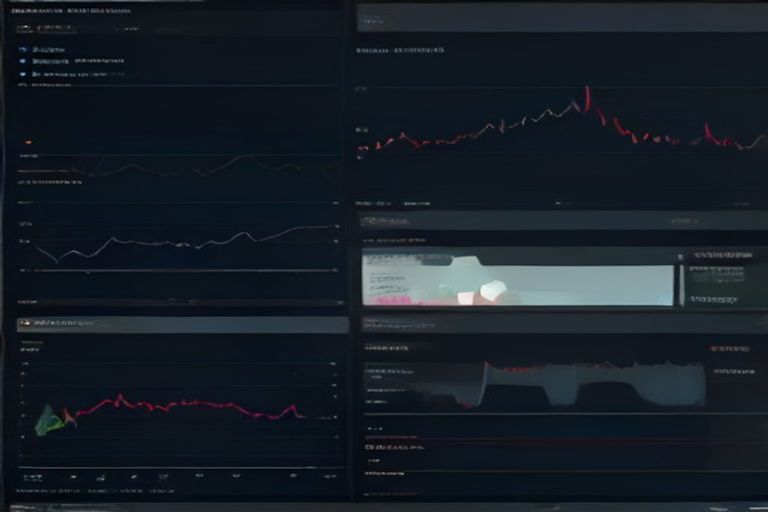Click the icon in the bottom-left panel's gray header
Viewport: 768px width, 512px height.
[x=25, y=323]
